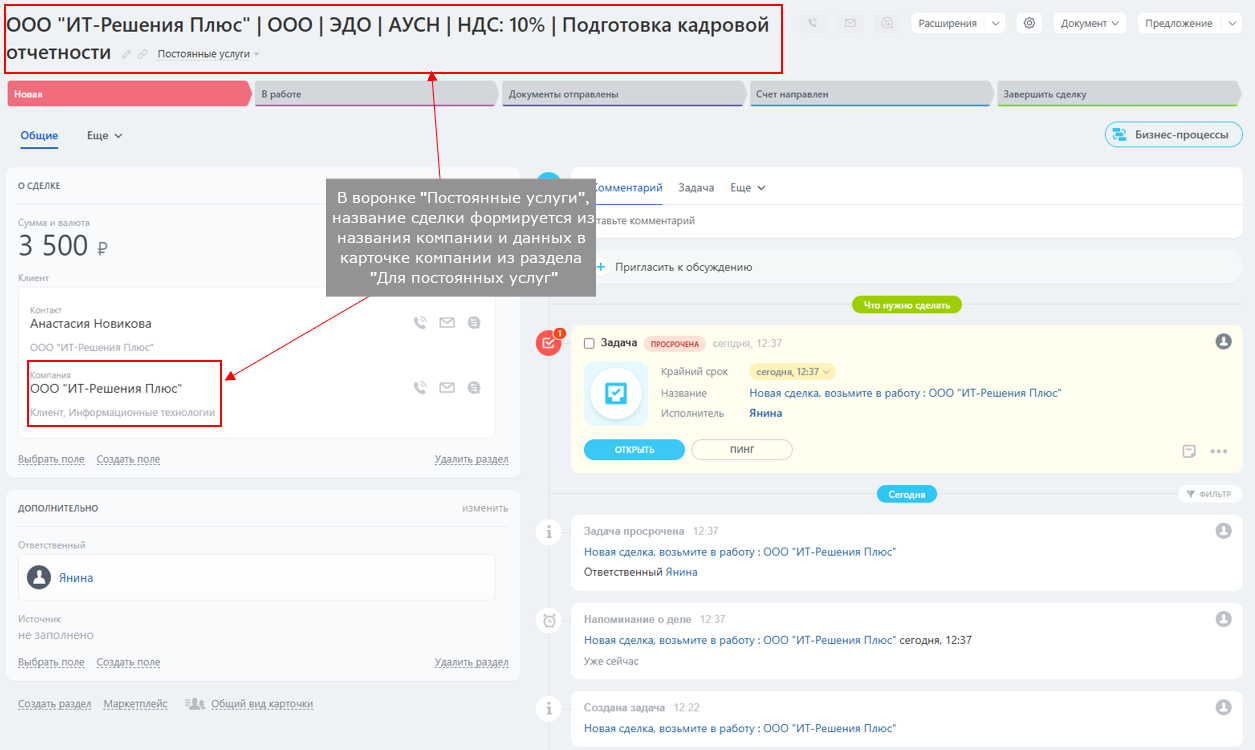1255x750 pixels.
Task: Open the Документ dropdown
Action: 1090,23
